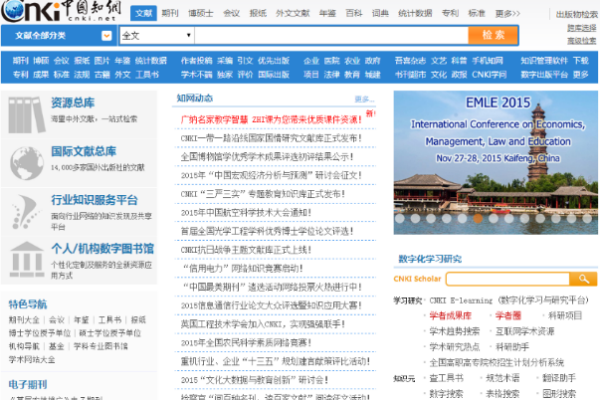Click the orange 检索 button
600x400 pixels.
[493, 36]
